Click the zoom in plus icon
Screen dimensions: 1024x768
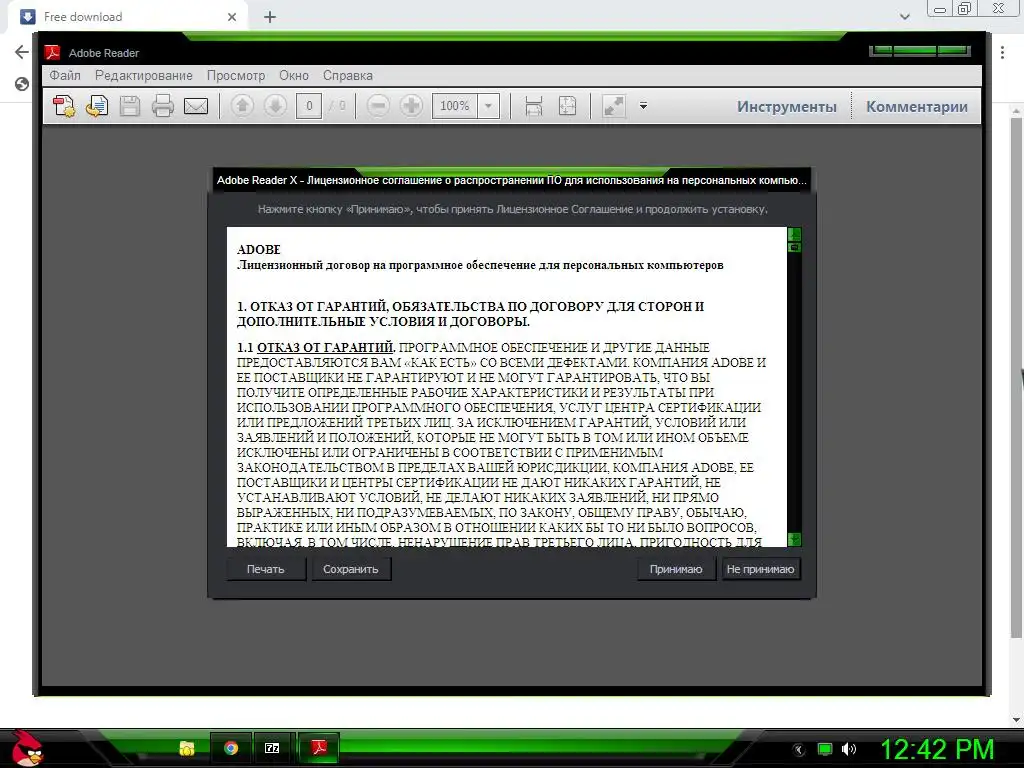pos(411,106)
